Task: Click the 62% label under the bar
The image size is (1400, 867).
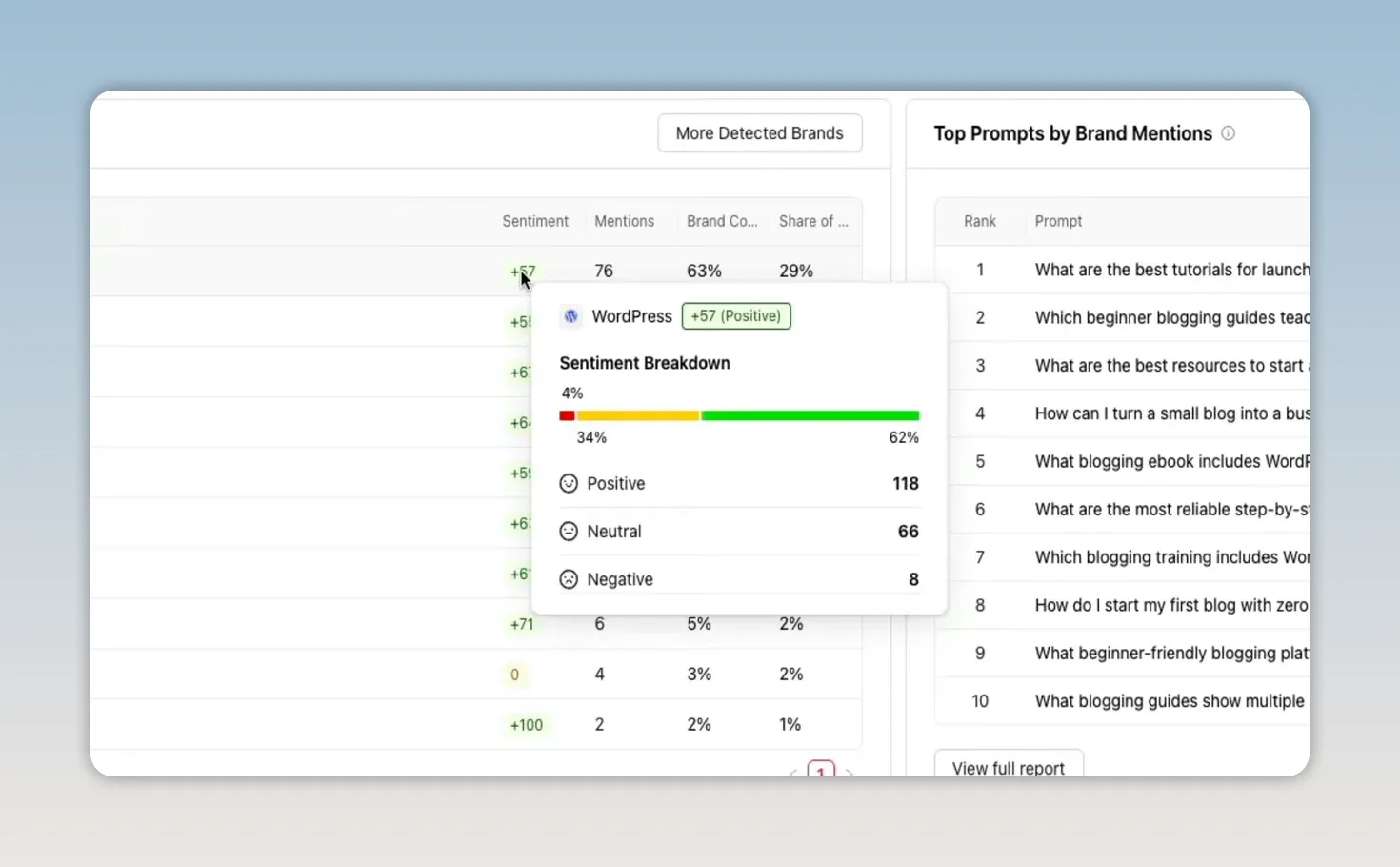Action: point(904,437)
